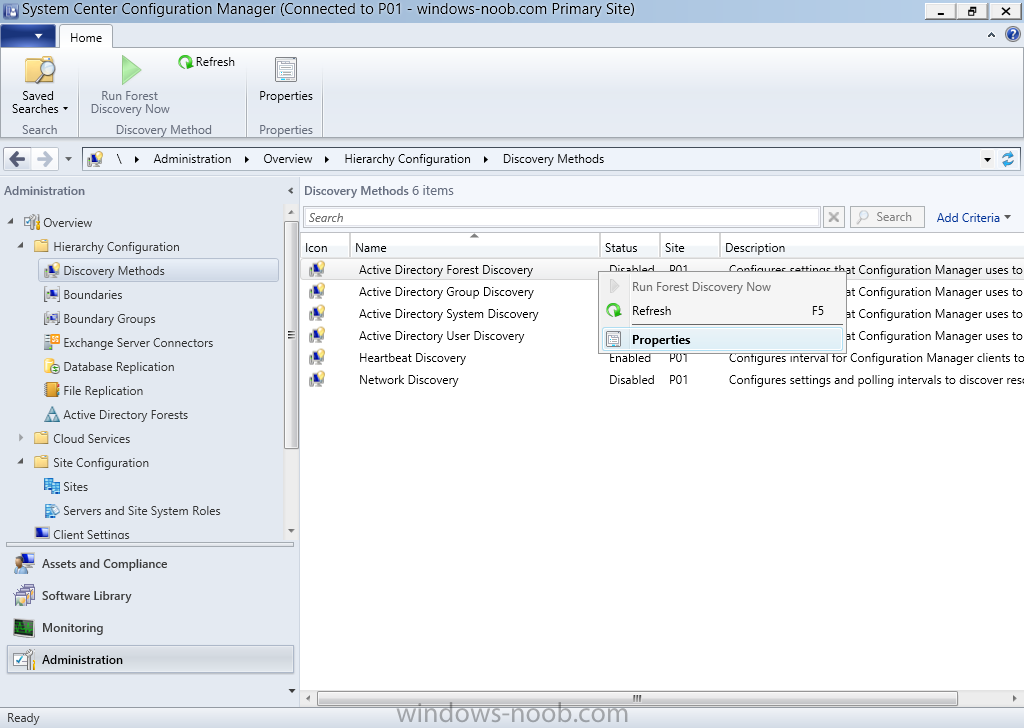Select Active Directory User Discovery name
This screenshot has width=1024, height=728.
pos(441,336)
